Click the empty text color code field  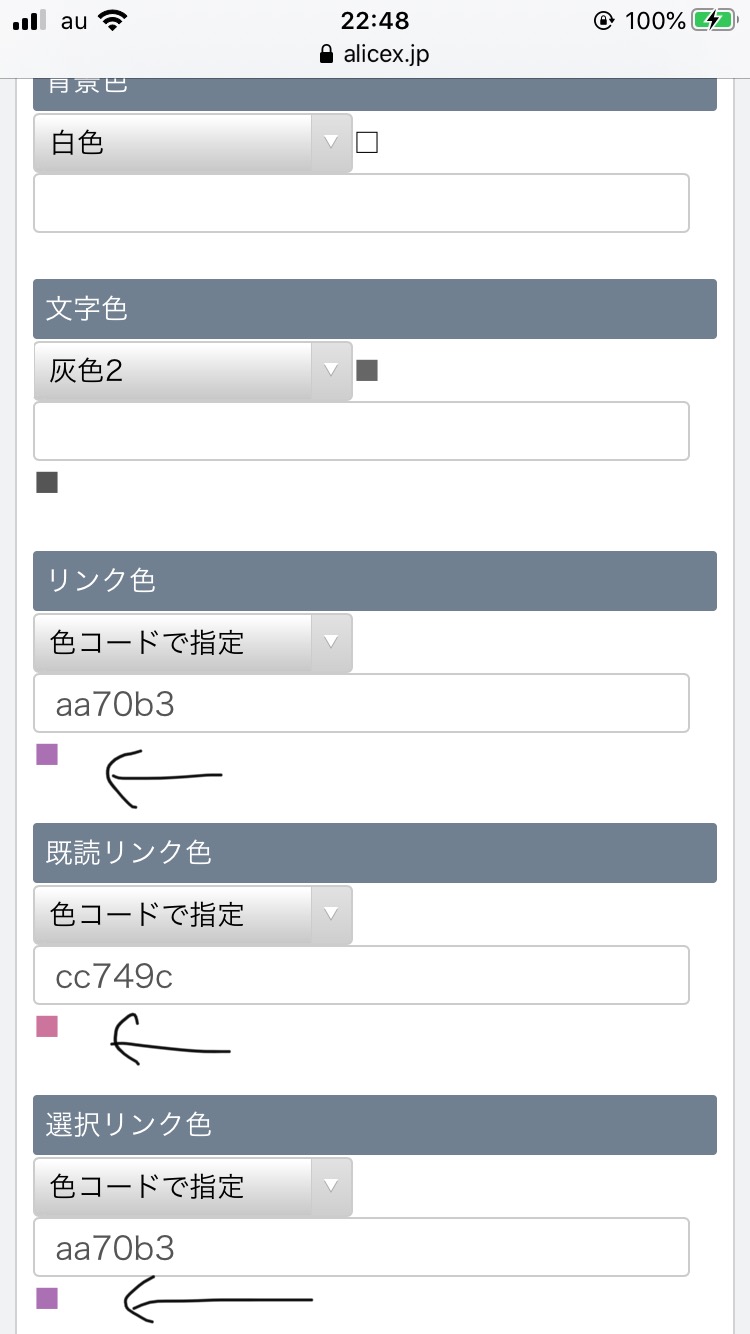click(x=361, y=431)
